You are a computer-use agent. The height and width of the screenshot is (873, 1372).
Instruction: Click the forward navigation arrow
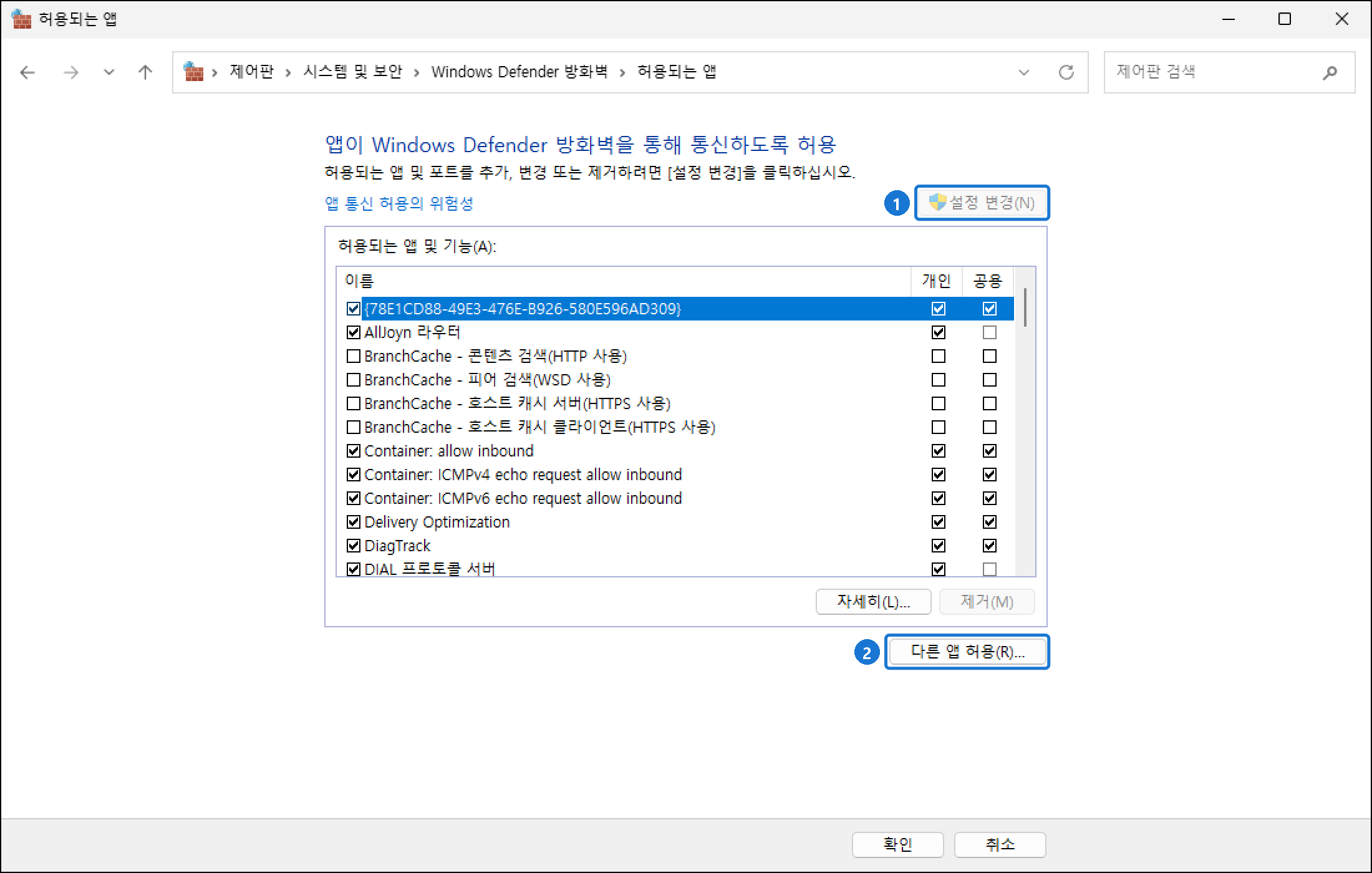(x=71, y=72)
